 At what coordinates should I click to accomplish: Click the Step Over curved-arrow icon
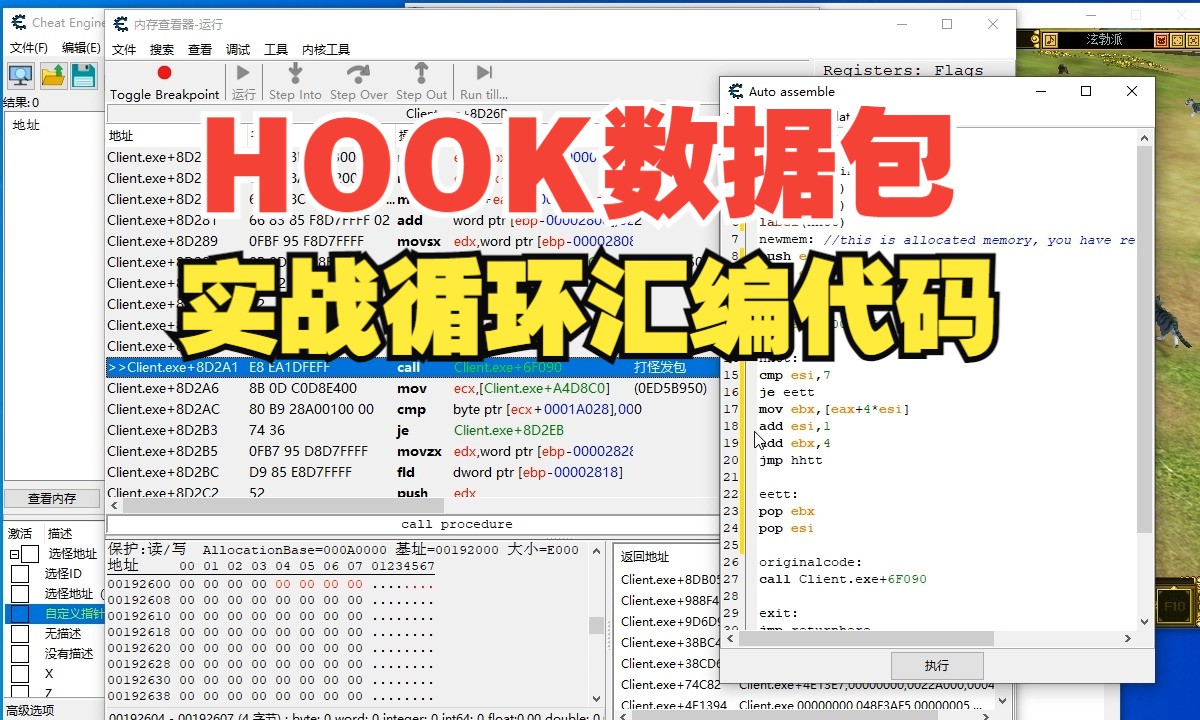tap(358, 73)
